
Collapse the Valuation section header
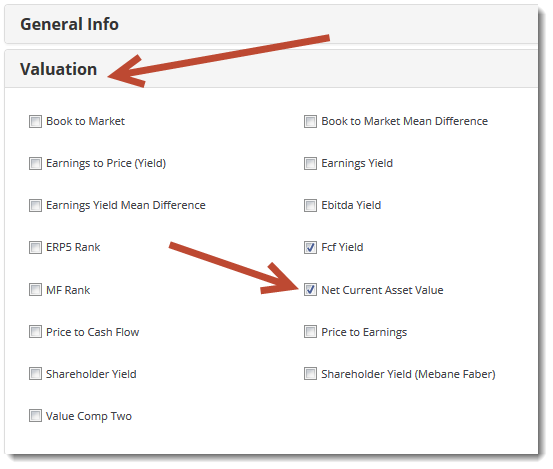click(x=271, y=69)
